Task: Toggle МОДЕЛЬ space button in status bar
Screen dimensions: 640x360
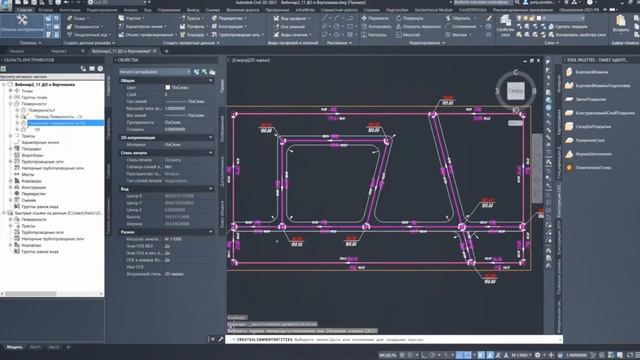Action: click(387, 355)
